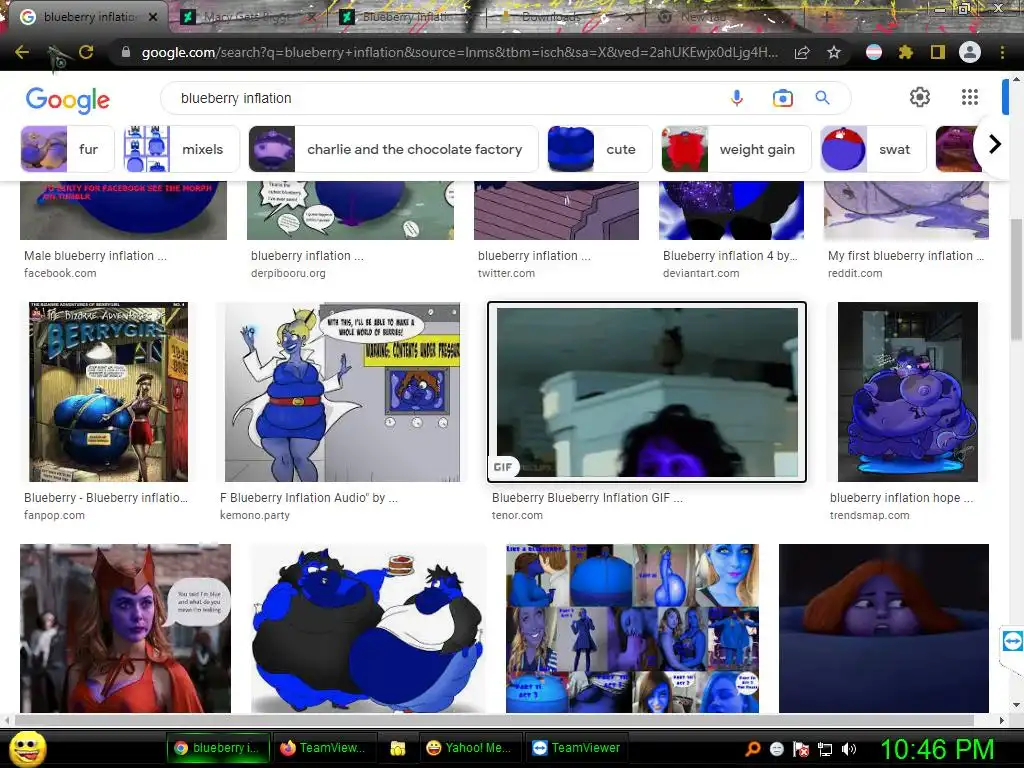Click the Google logo
This screenshot has height=768, width=1024.
click(x=67, y=99)
